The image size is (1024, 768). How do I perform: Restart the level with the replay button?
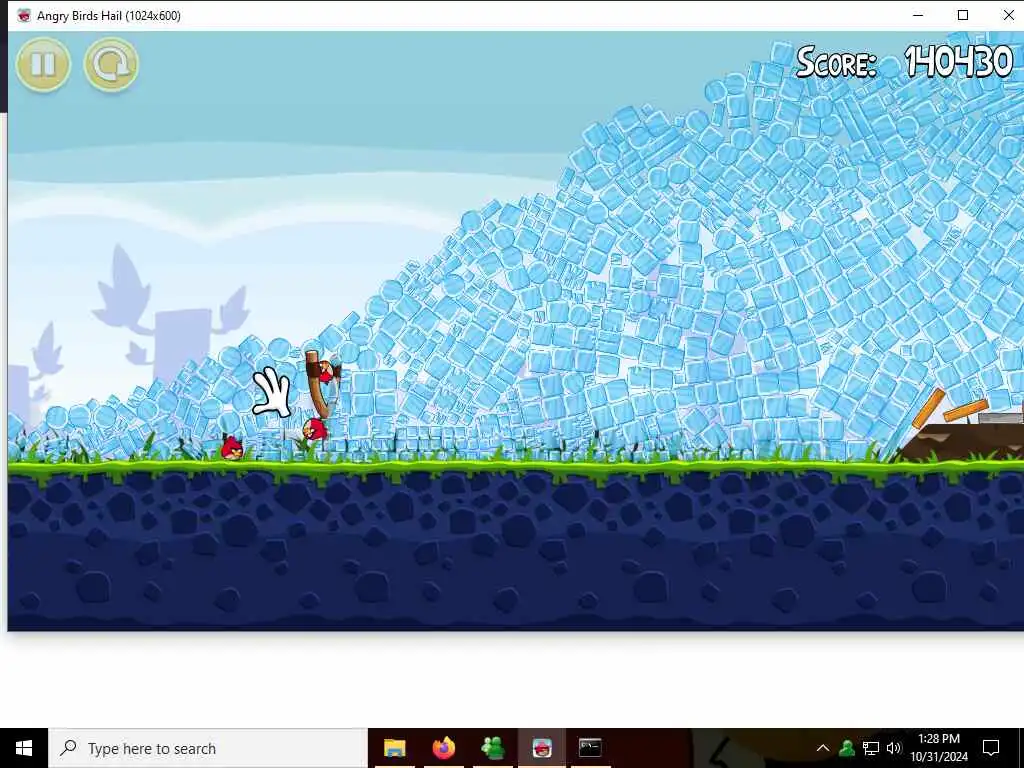[111, 64]
